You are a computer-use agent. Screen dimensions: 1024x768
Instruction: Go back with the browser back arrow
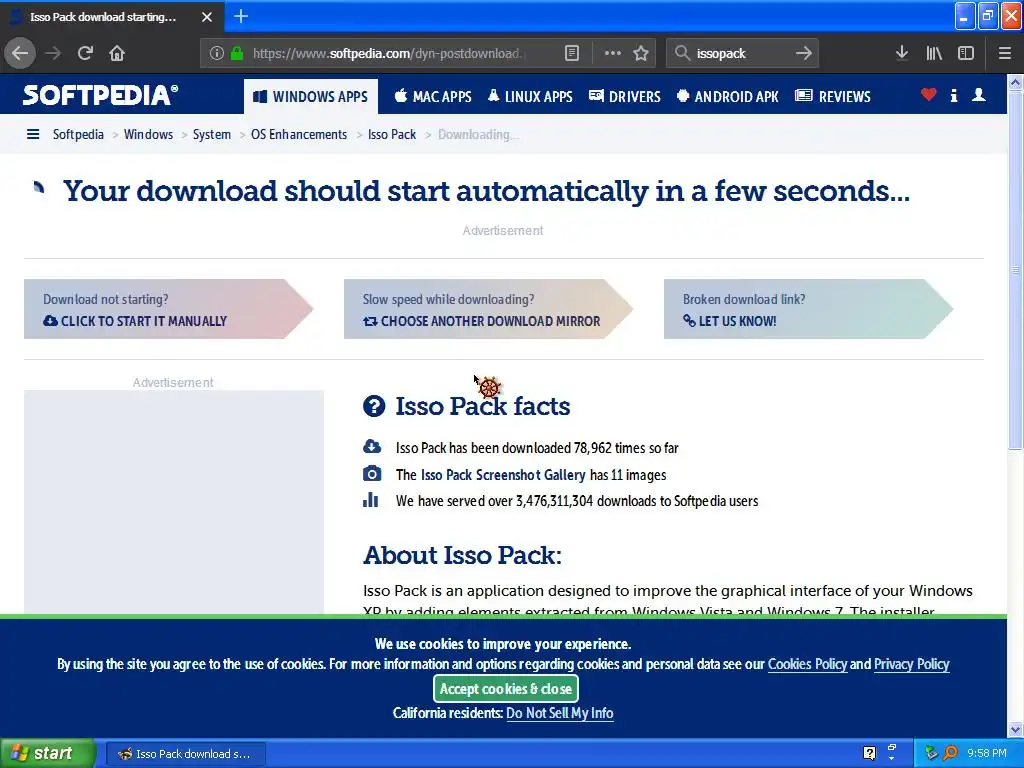(20, 53)
